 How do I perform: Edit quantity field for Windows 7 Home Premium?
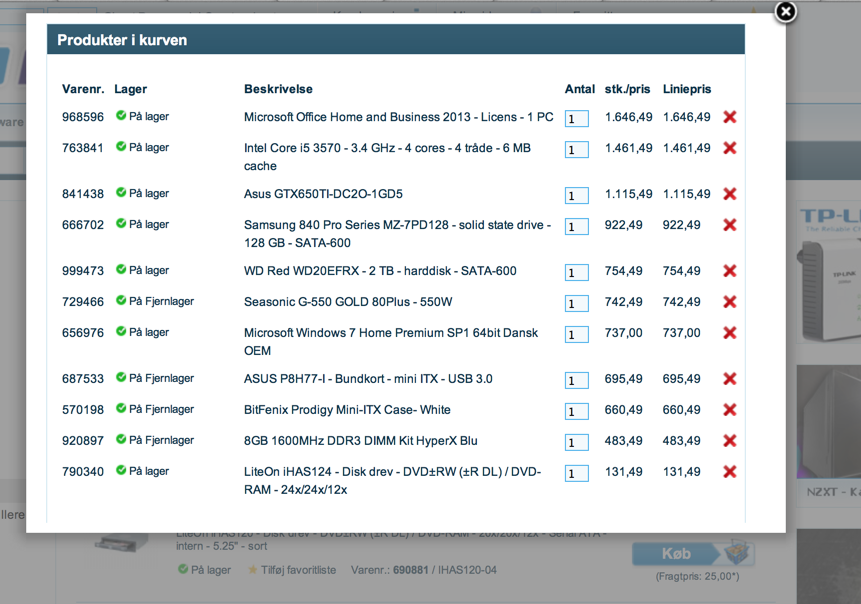[x=577, y=334]
